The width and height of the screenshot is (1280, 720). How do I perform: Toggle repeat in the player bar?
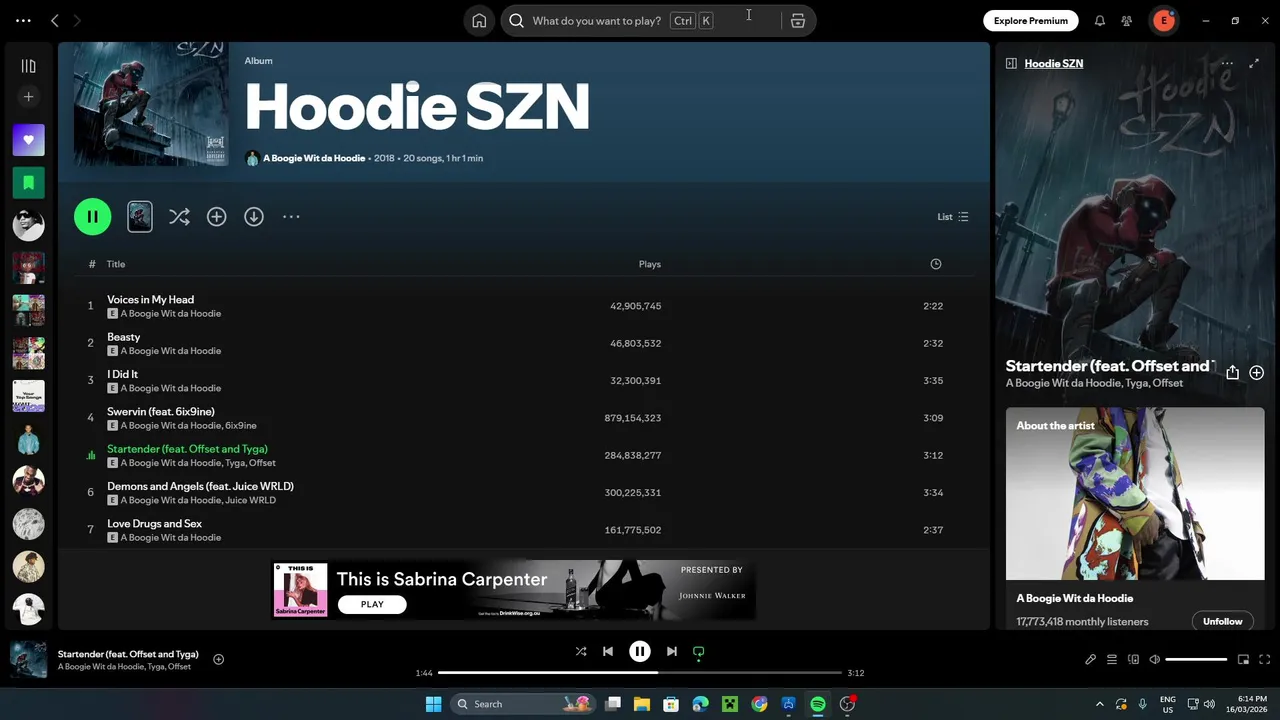[x=699, y=652]
